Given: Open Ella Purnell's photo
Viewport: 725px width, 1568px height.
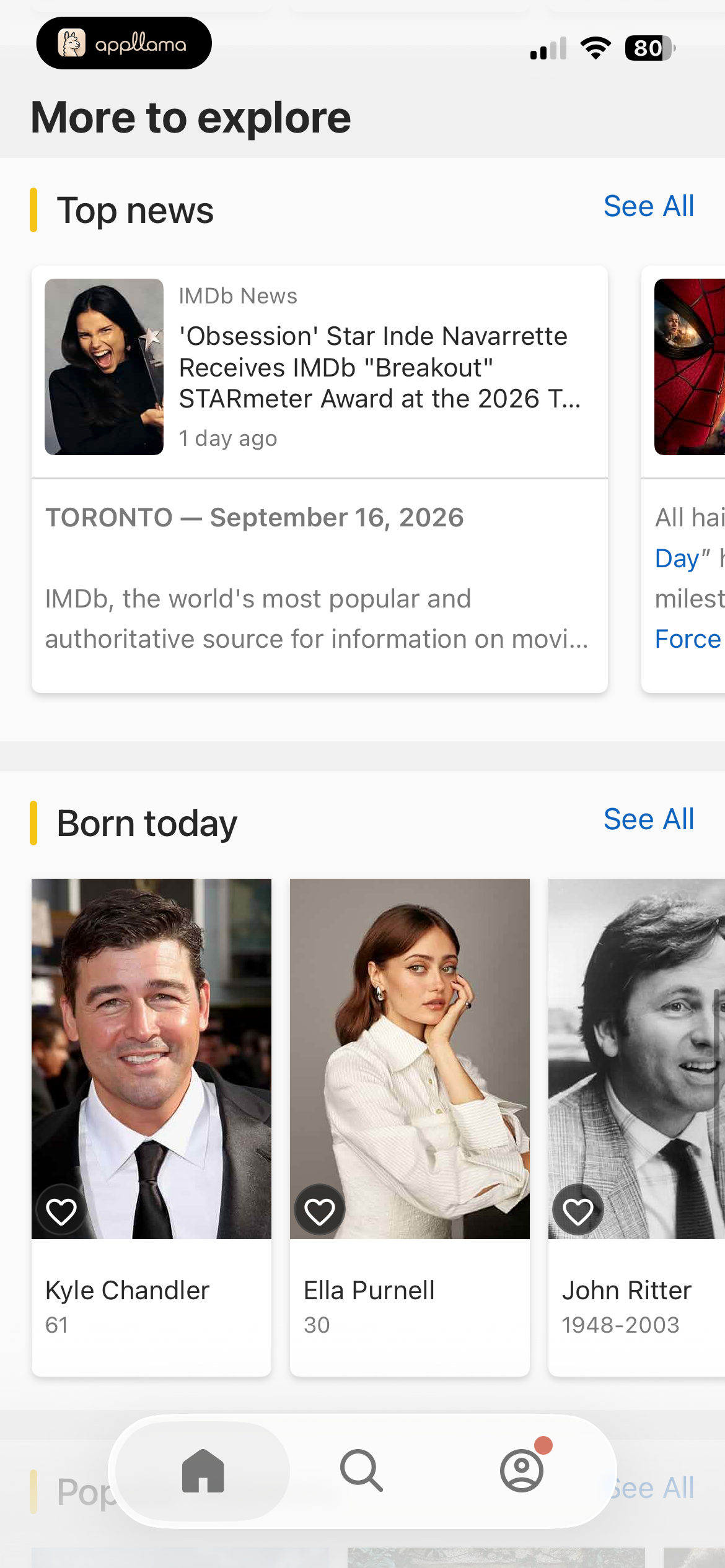Looking at the screenshot, I should coord(410,1059).
